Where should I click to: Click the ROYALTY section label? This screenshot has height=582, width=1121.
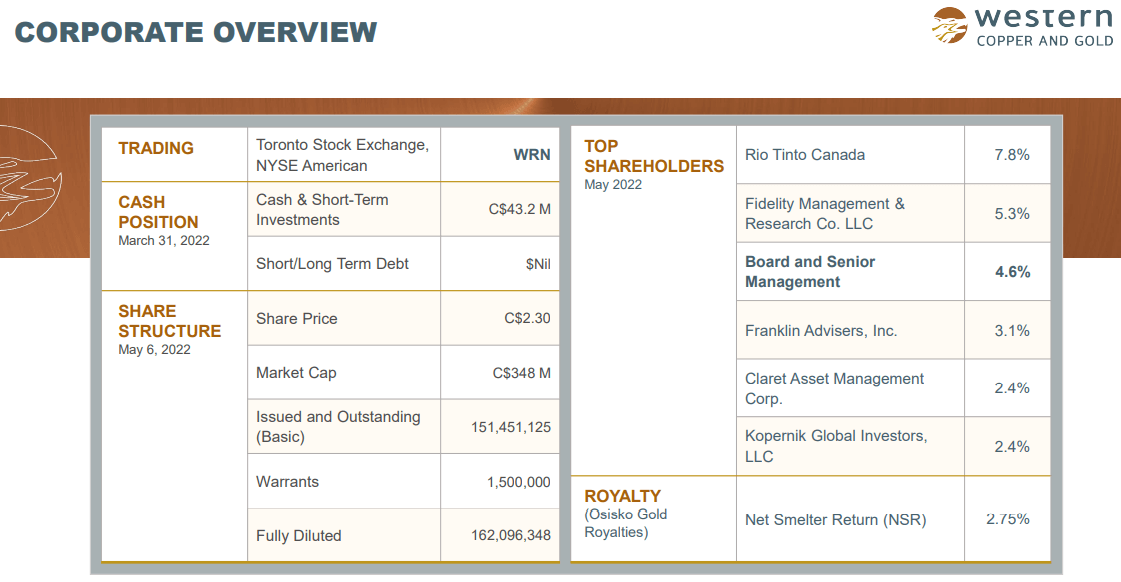[x=622, y=496]
